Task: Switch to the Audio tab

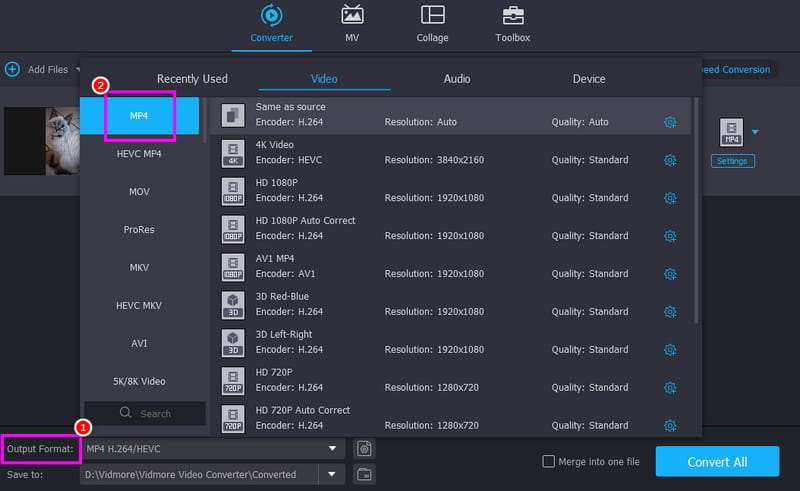Action: click(457, 79)
